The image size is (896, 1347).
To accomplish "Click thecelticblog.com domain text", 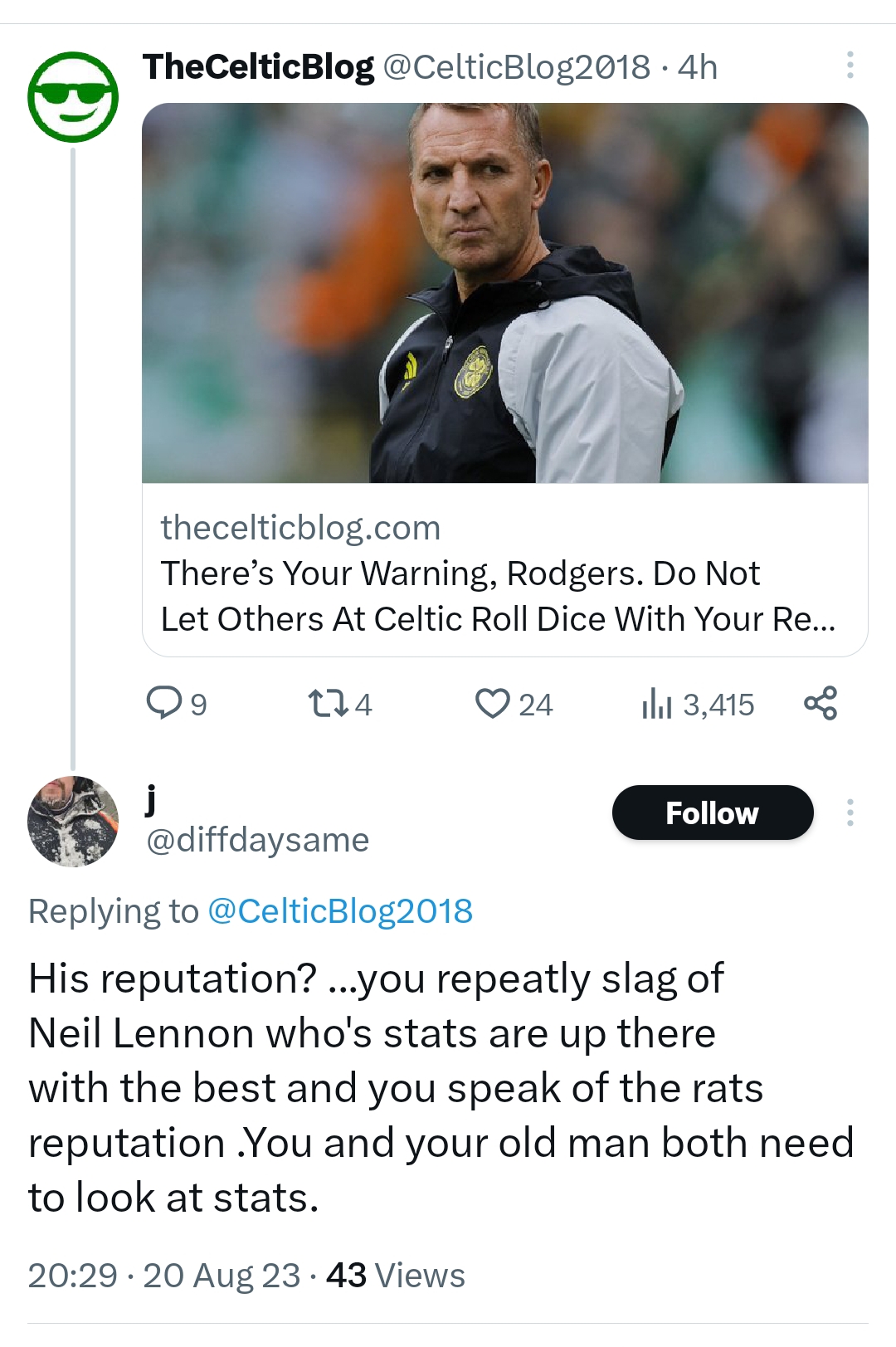I will pos(300,528).
